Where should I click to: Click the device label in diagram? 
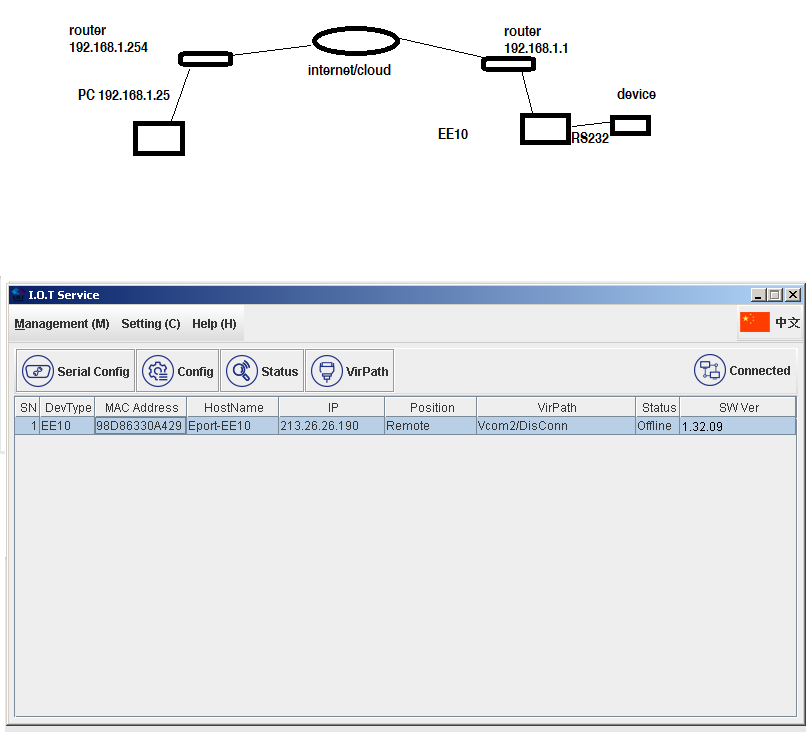(x=636, y=94)
